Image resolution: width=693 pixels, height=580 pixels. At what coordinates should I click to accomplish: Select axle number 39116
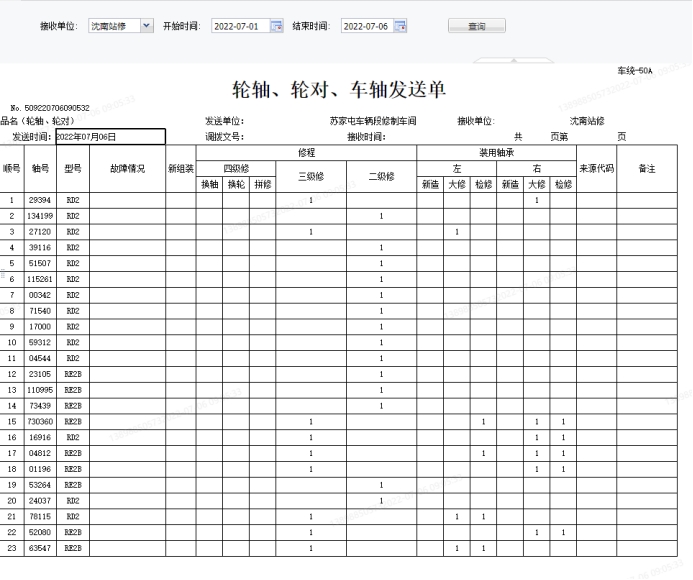[x=40, y=248]
